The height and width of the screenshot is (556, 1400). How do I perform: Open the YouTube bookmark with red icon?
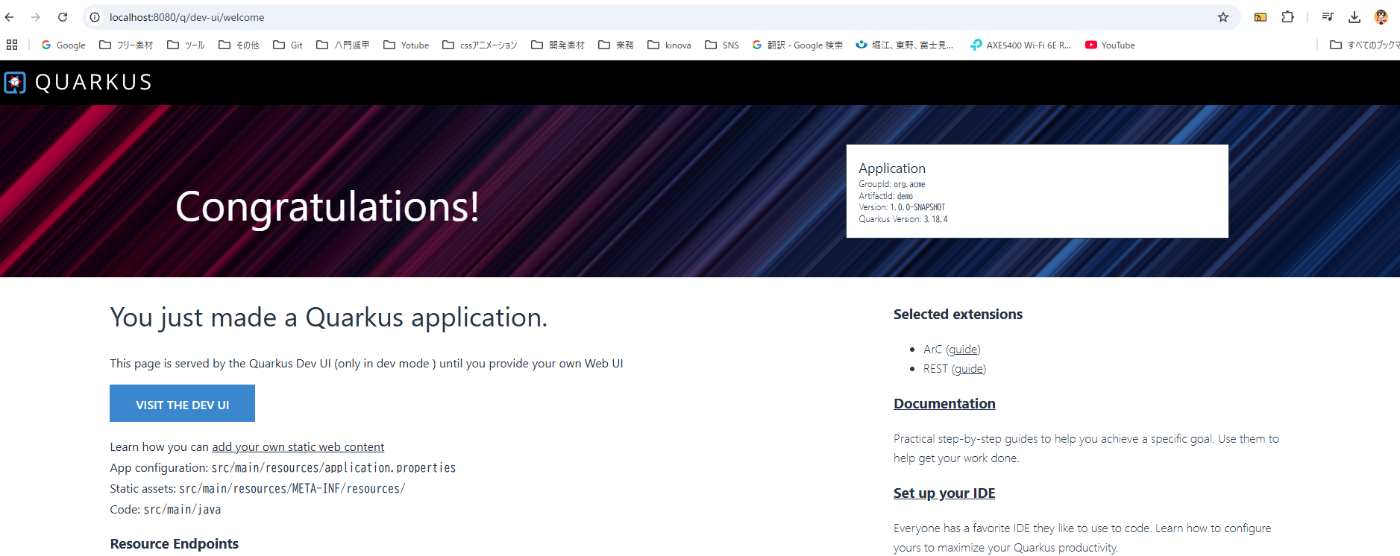click(x=1110, y=45)
